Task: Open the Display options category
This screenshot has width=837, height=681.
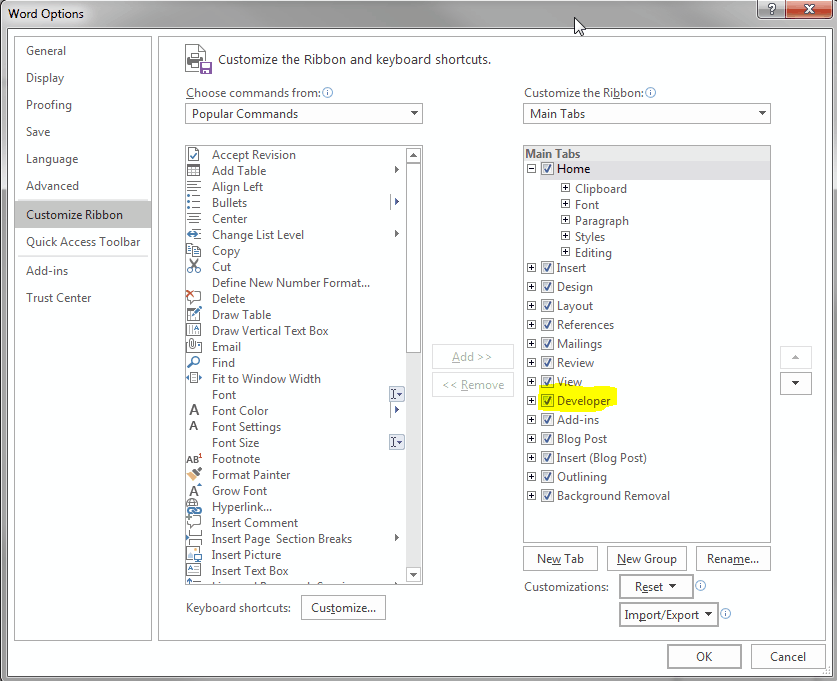Action: point(83,78)
